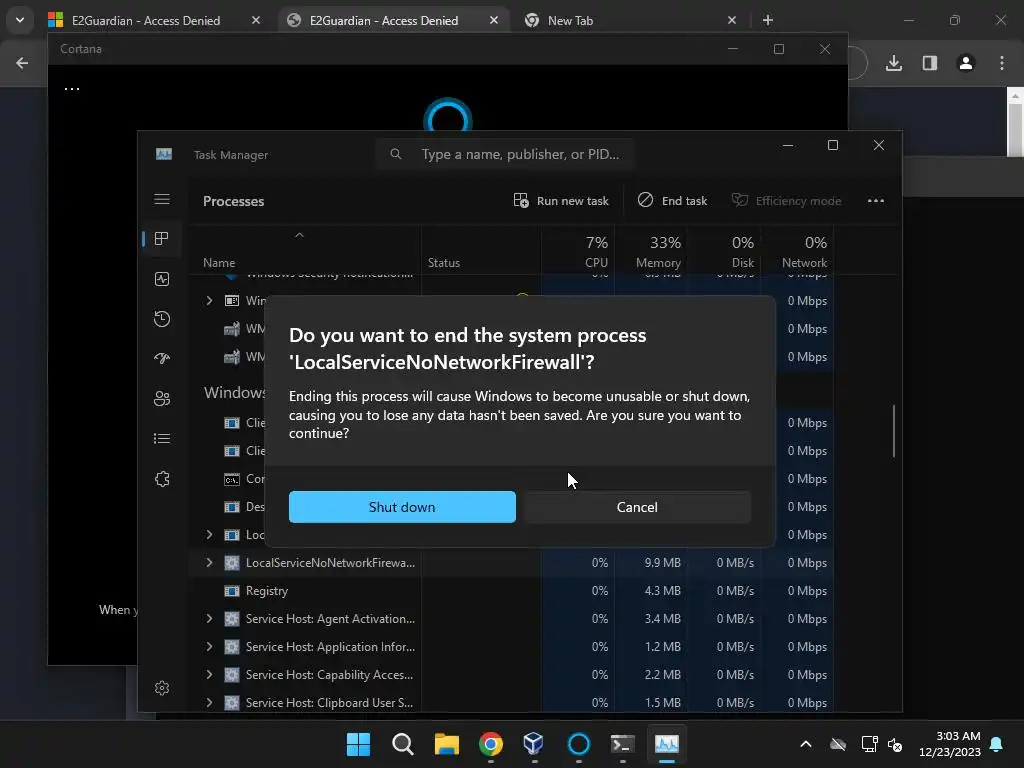This screenshot has height=768, width=1024.
Task: Open Chrome tab search dropdown arrow
Action: [x=20, y=20]
